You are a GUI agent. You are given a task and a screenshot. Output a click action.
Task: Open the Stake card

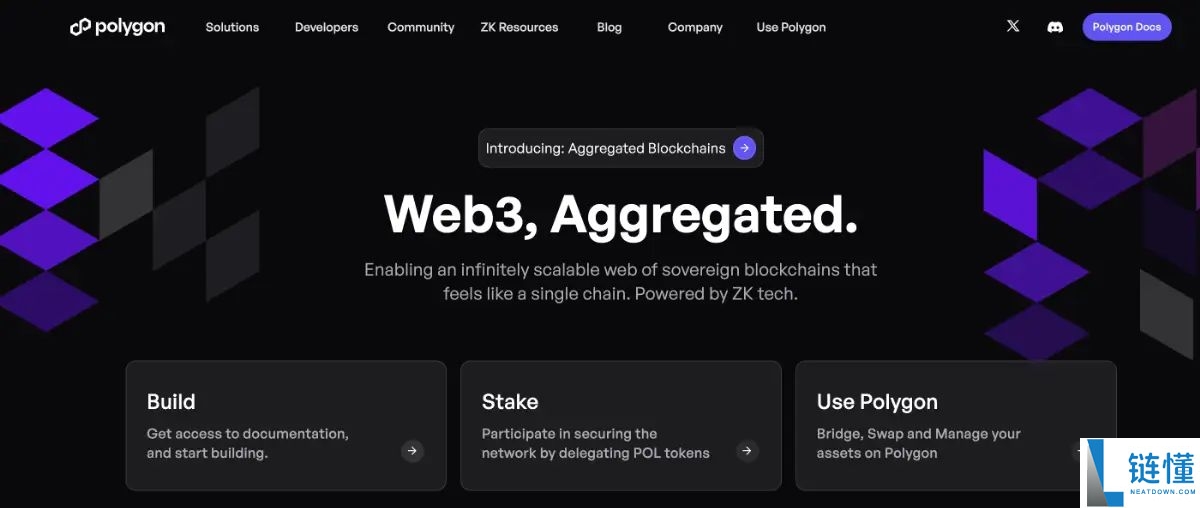tap(620, 425)
